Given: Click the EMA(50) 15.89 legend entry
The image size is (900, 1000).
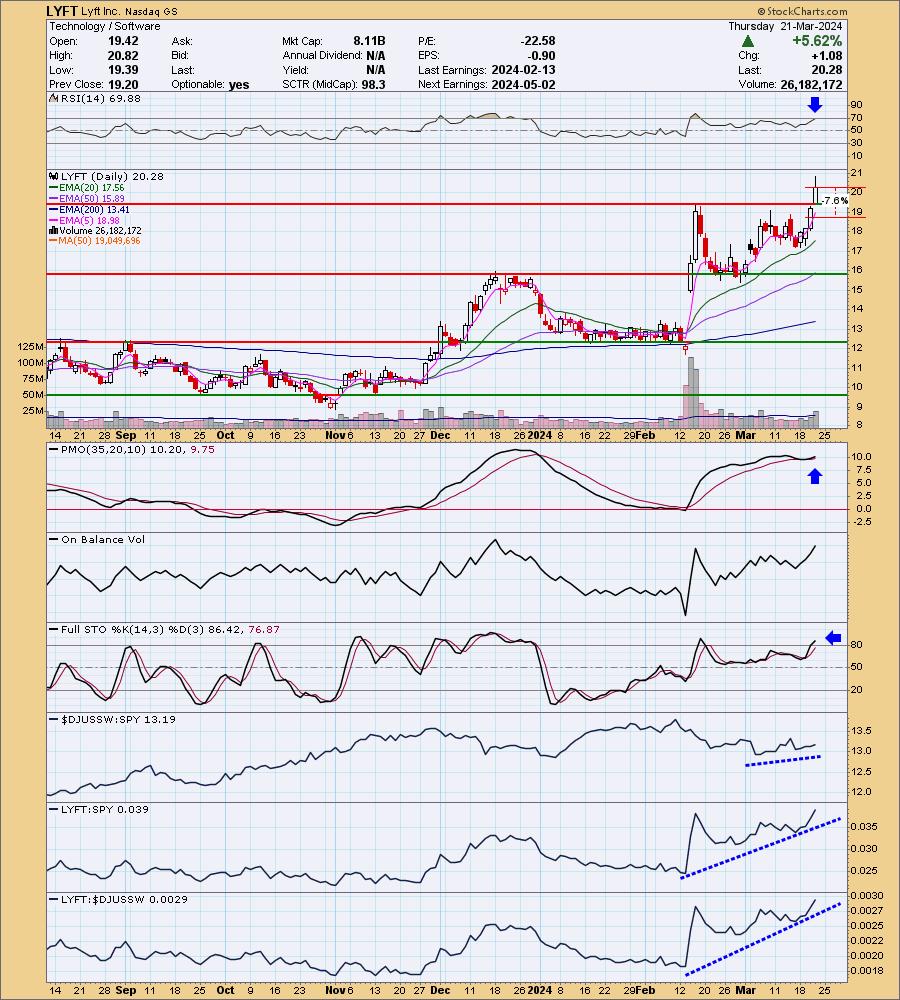Looking at the screenshot, I should point(87,198).
